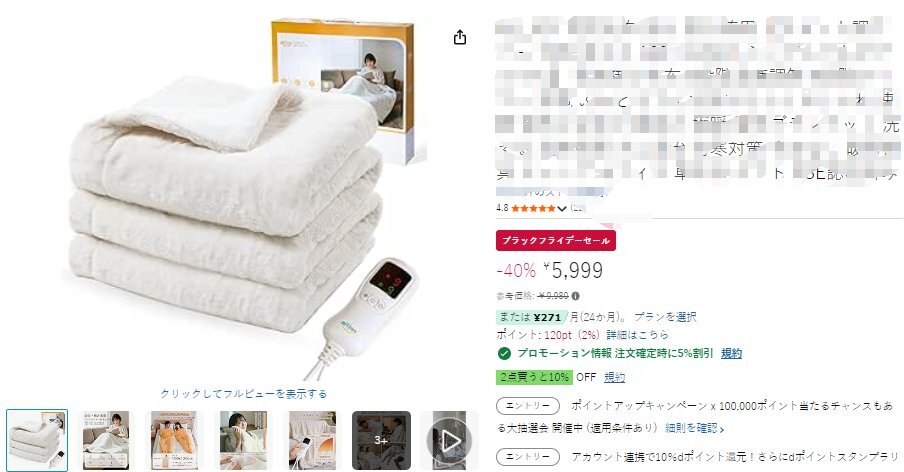Click the ブラックフライデーセール badge
Viewport: 904px width, 472px height.
click(556, 240)
